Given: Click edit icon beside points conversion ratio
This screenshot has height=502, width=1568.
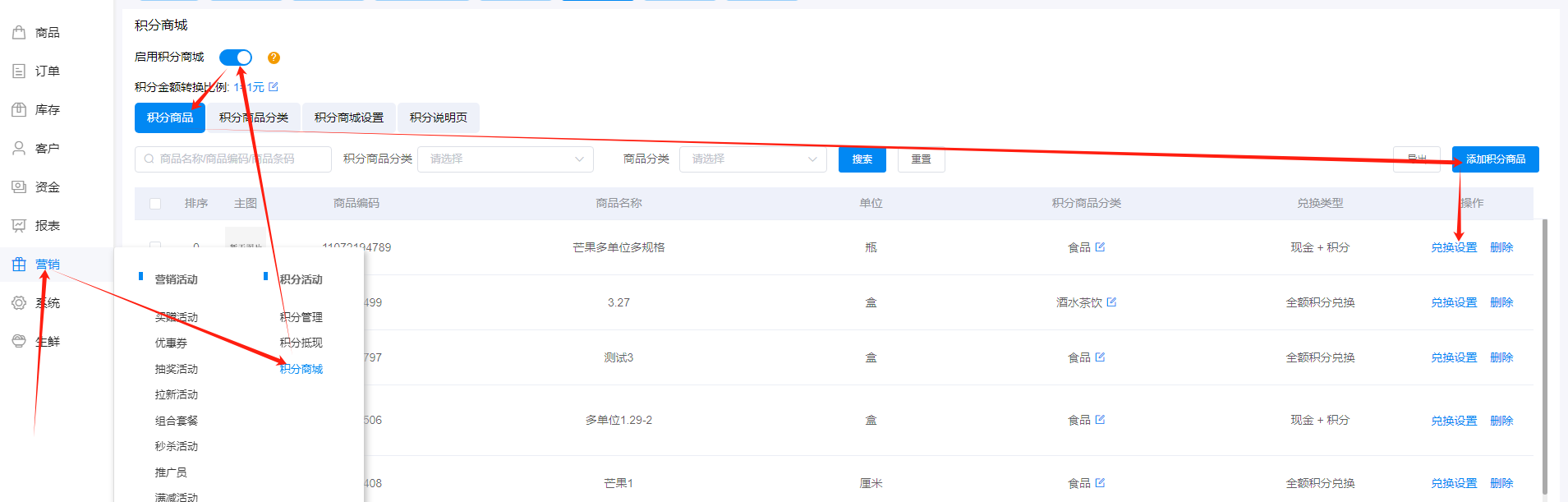Looking at the screenshot, I should point(274,87).
